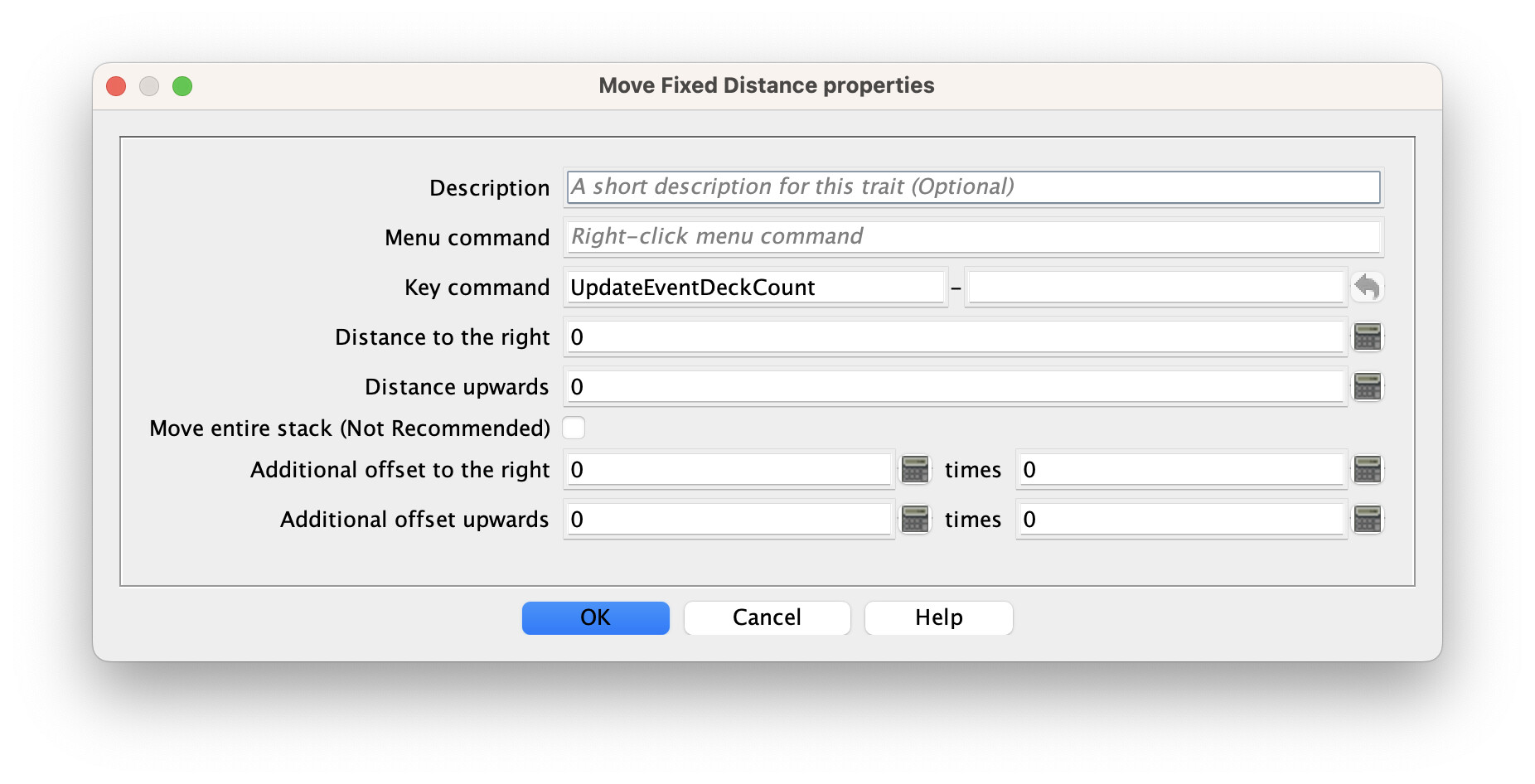Confirm with the OK button

point(595,617)
